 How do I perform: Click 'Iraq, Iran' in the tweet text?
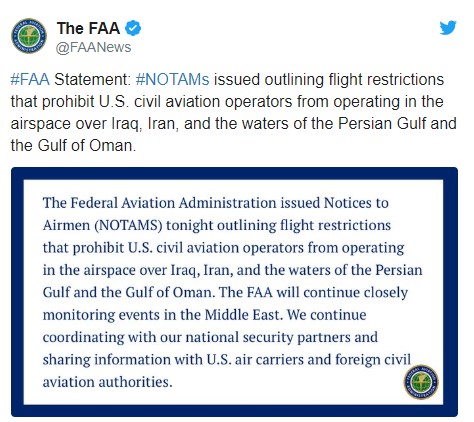144,124
